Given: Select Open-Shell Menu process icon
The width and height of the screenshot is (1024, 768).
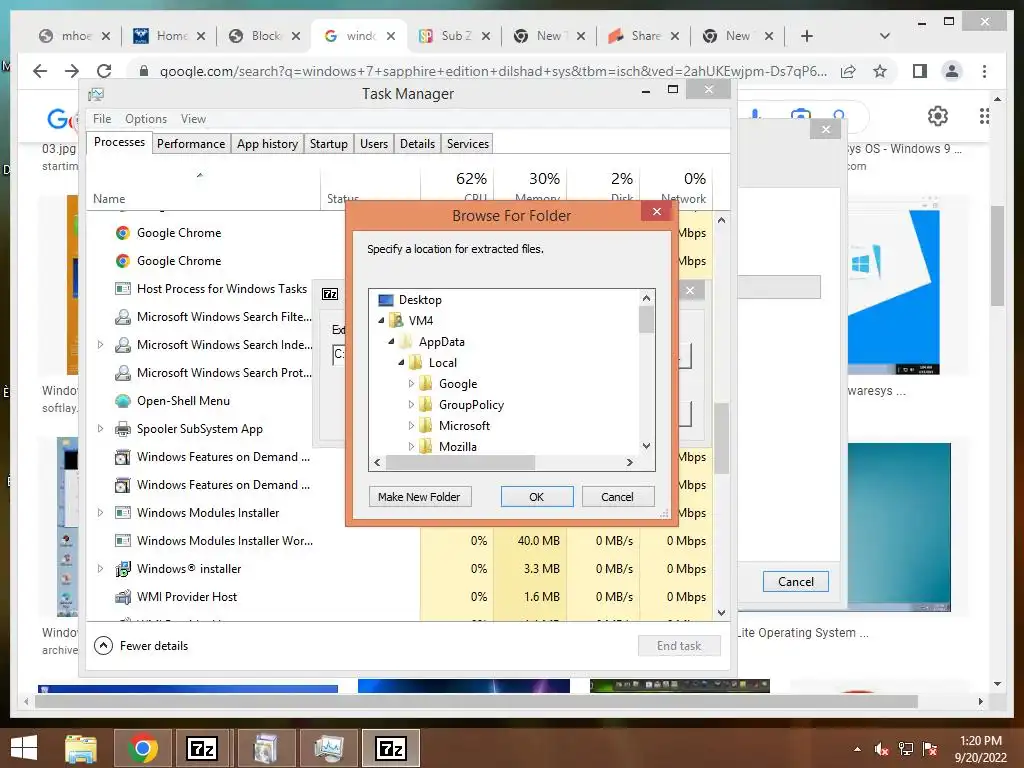Looking at the screenshot, I should coord(123,401).
